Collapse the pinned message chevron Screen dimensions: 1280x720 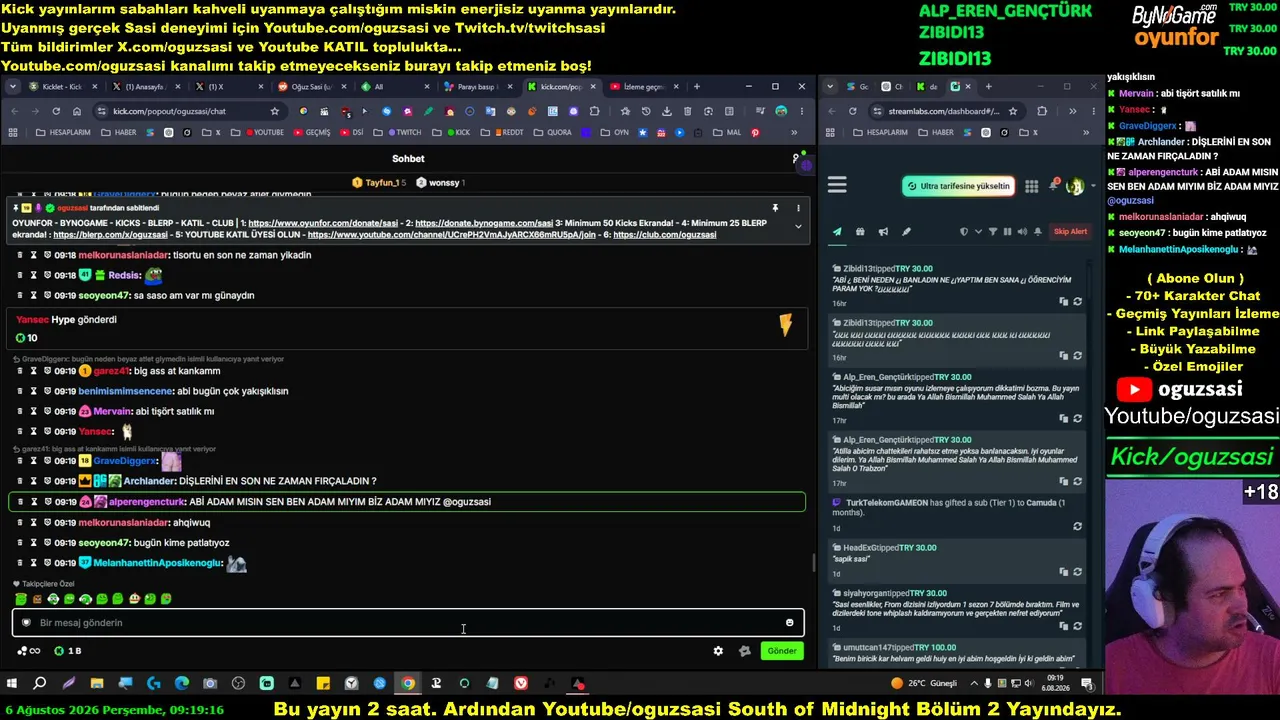coord(798,227)
